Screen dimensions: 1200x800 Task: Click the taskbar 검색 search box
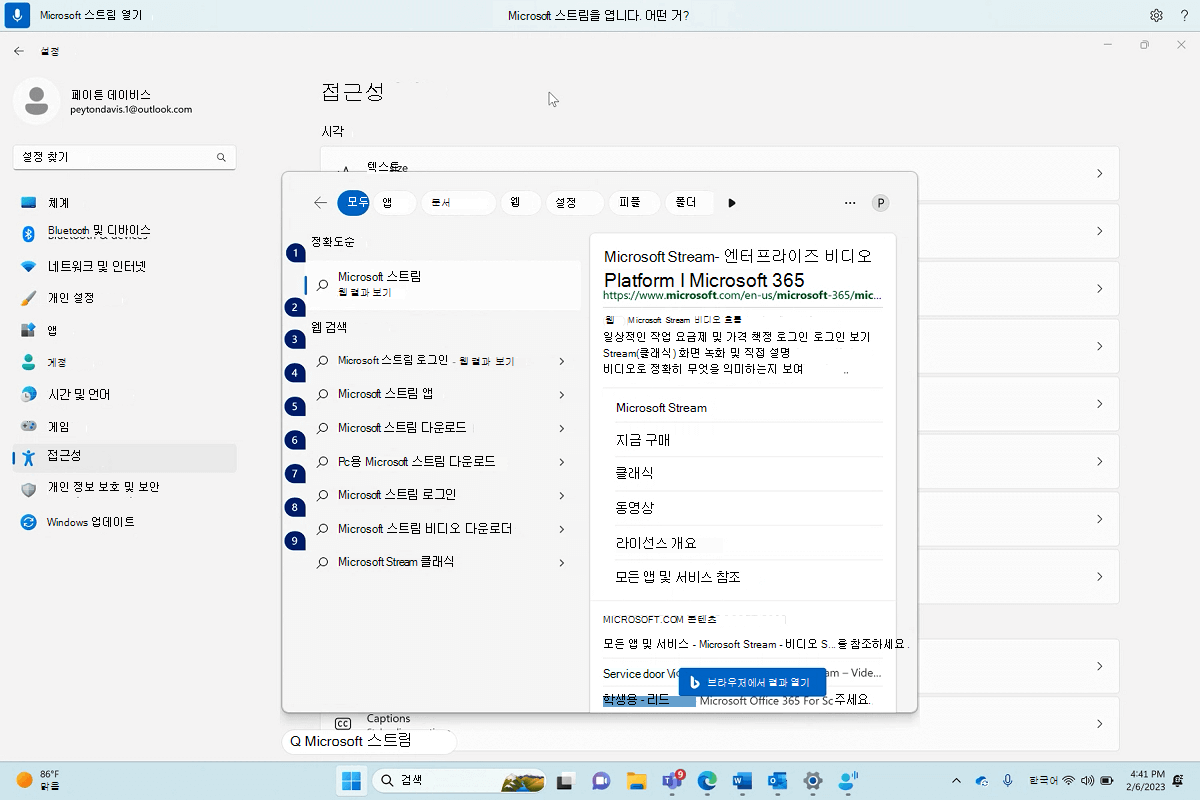click(460, 781)
